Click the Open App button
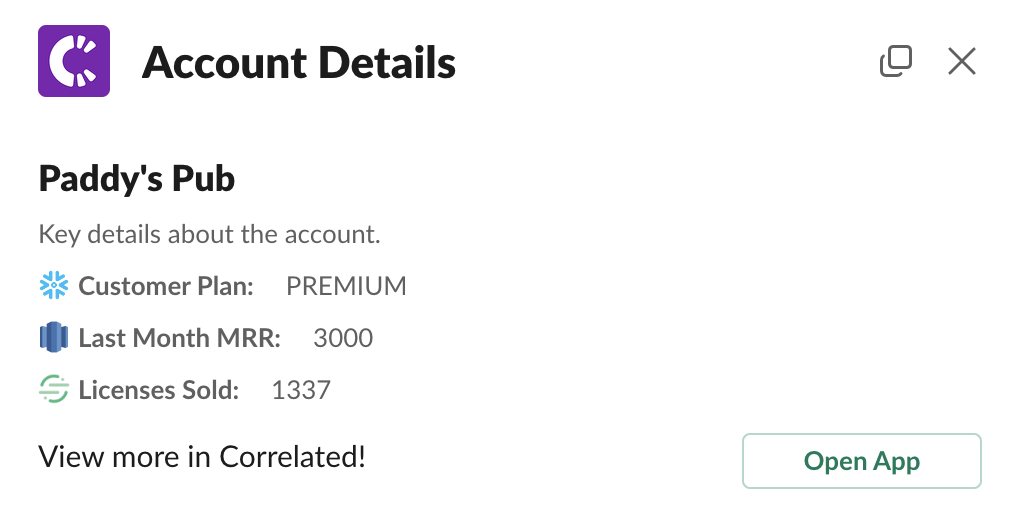This screenshot has height=528, width=1018. (x=862, y=461)
